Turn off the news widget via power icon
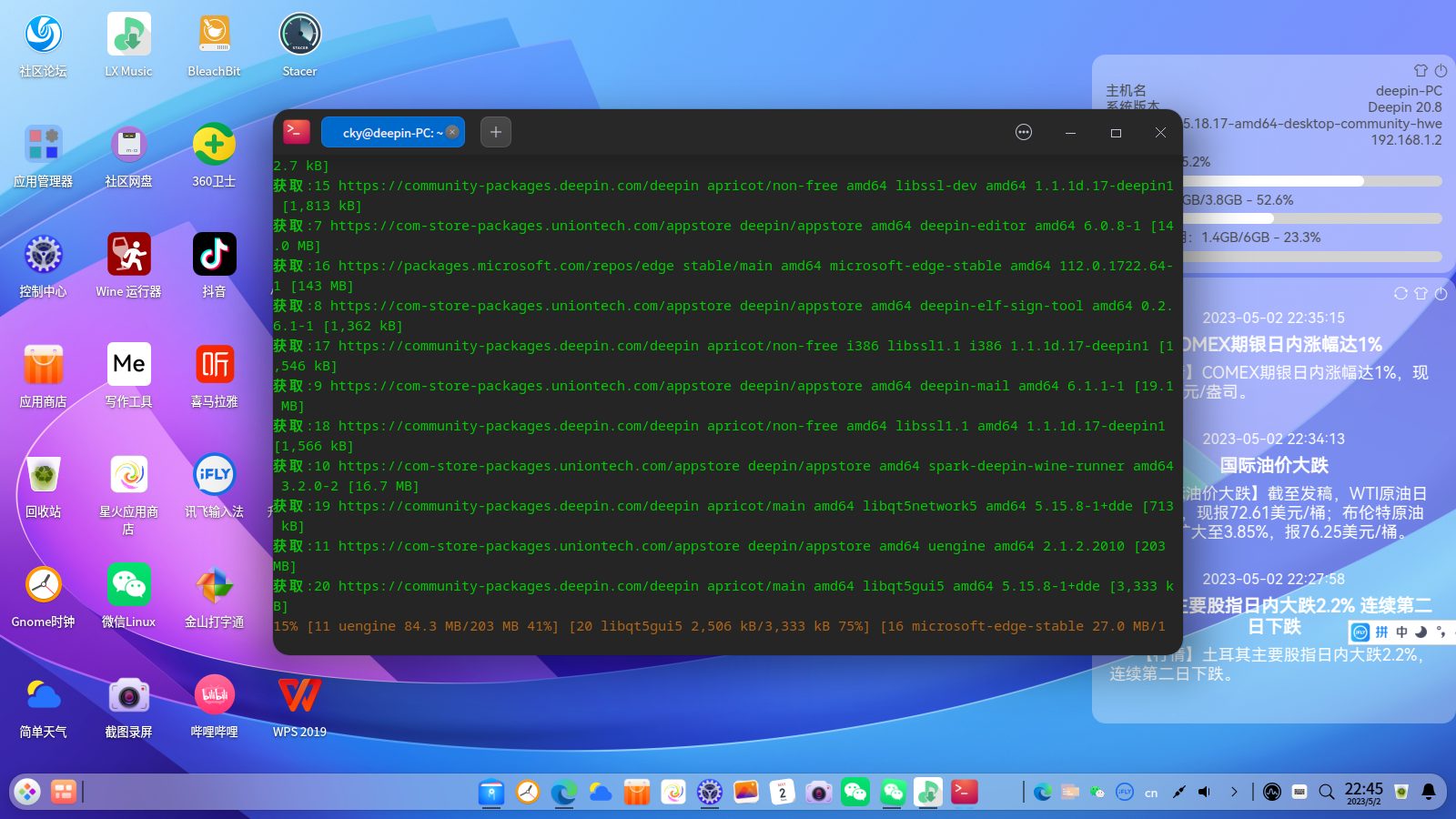Viewport: 1456px width, 819px height. (x=1441, y=293)
